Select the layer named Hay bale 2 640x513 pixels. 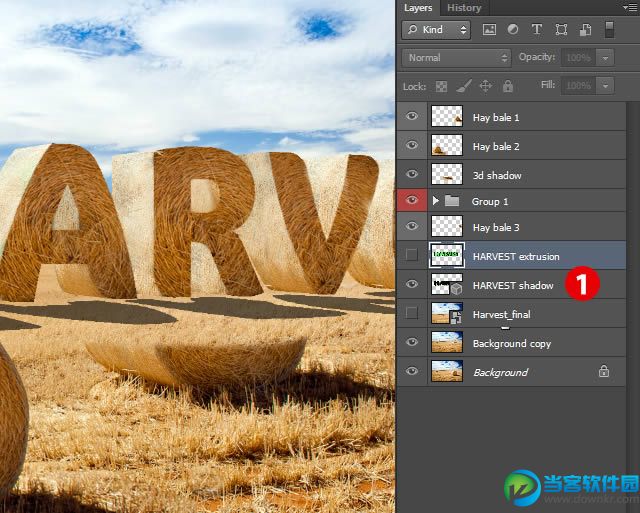[496, 147]
